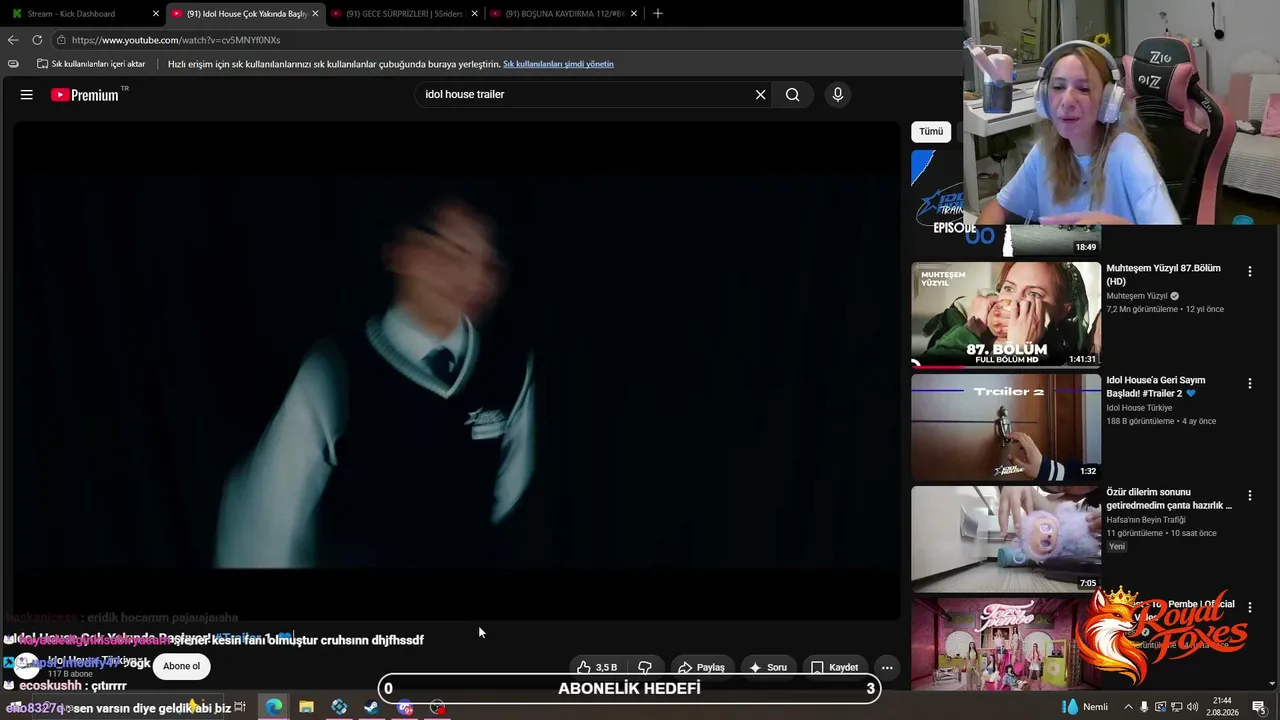The image size is (1280, 720).
Task: Go back in the browser
Action: [13, 40]
